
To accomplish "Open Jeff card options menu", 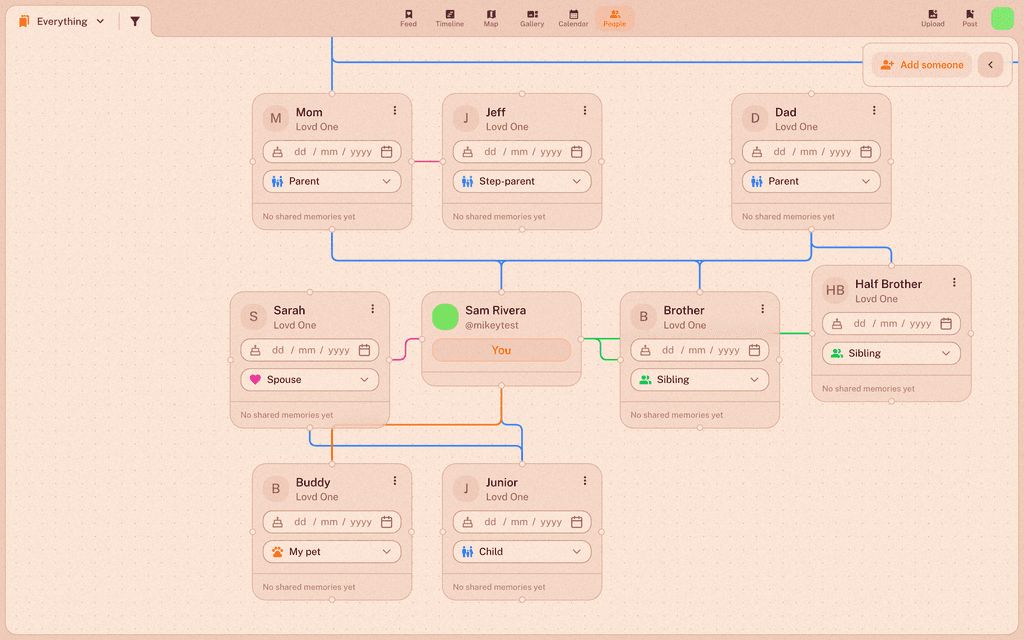I will [585, 111].
